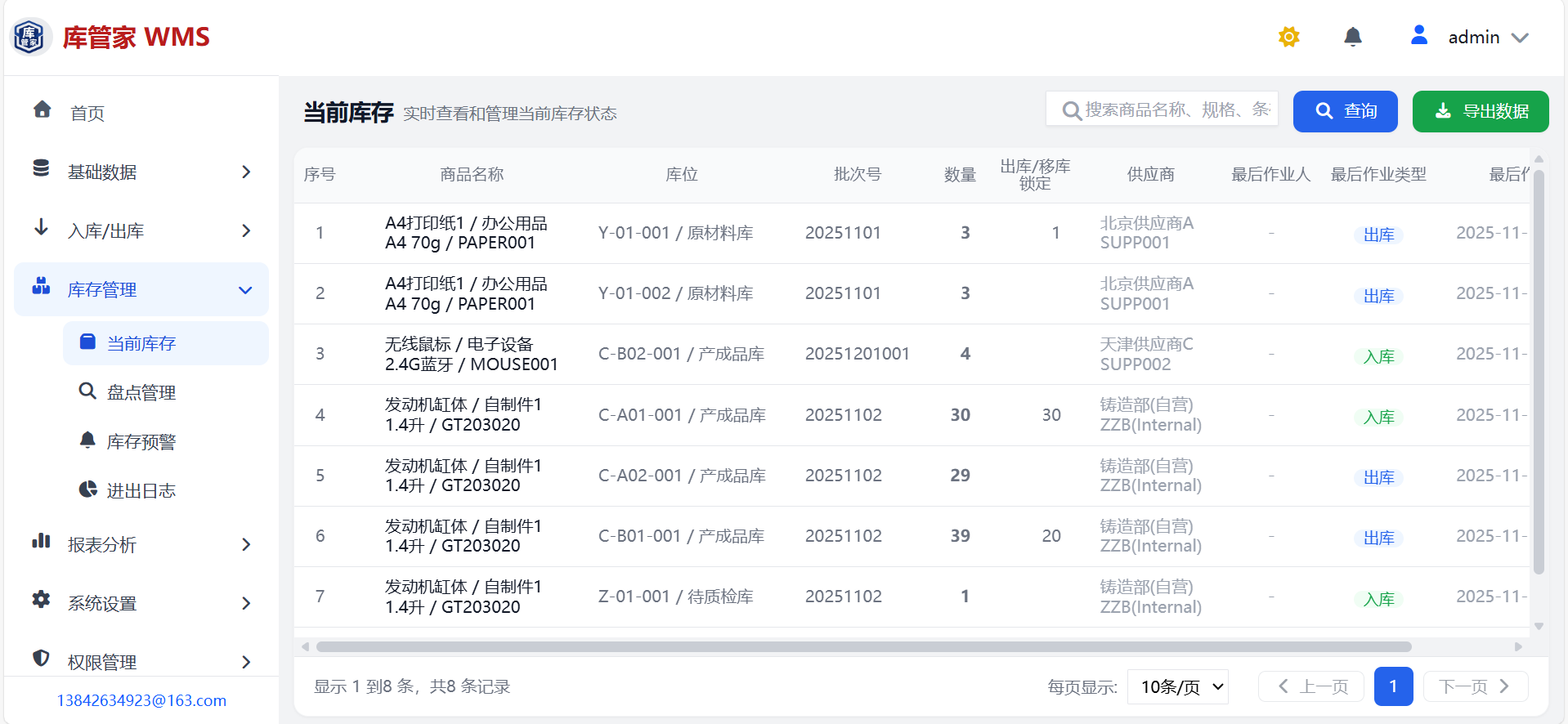Select page 1 pagination button
Viewport: 1568px width, 724px height.
[x=1393, y=686]
